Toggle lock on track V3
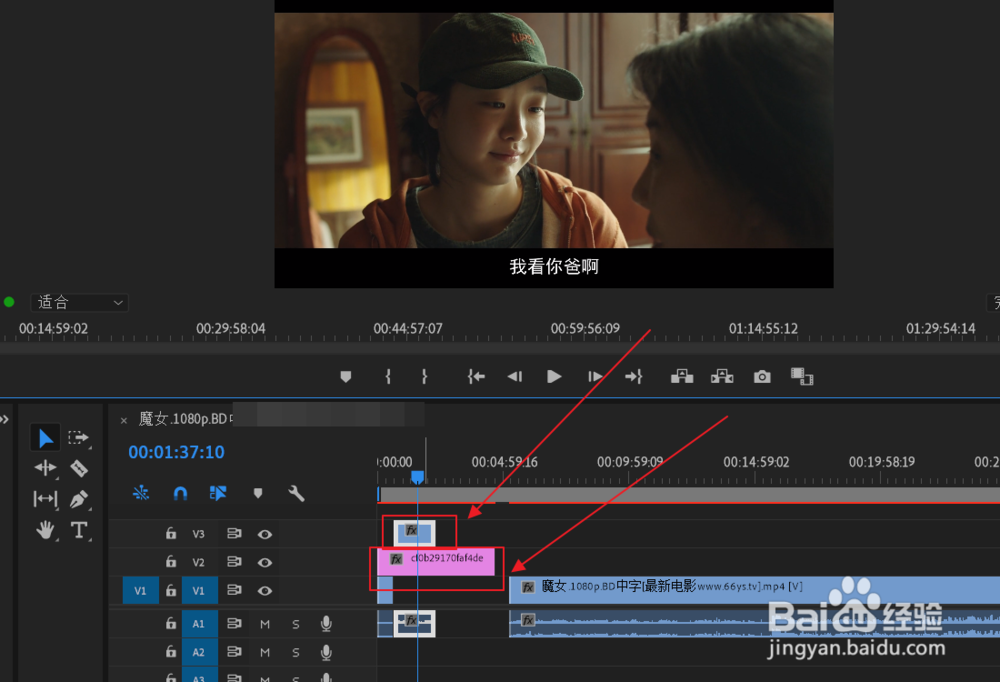Screen dimensions: 1000x682 click(x=171, y=533)
